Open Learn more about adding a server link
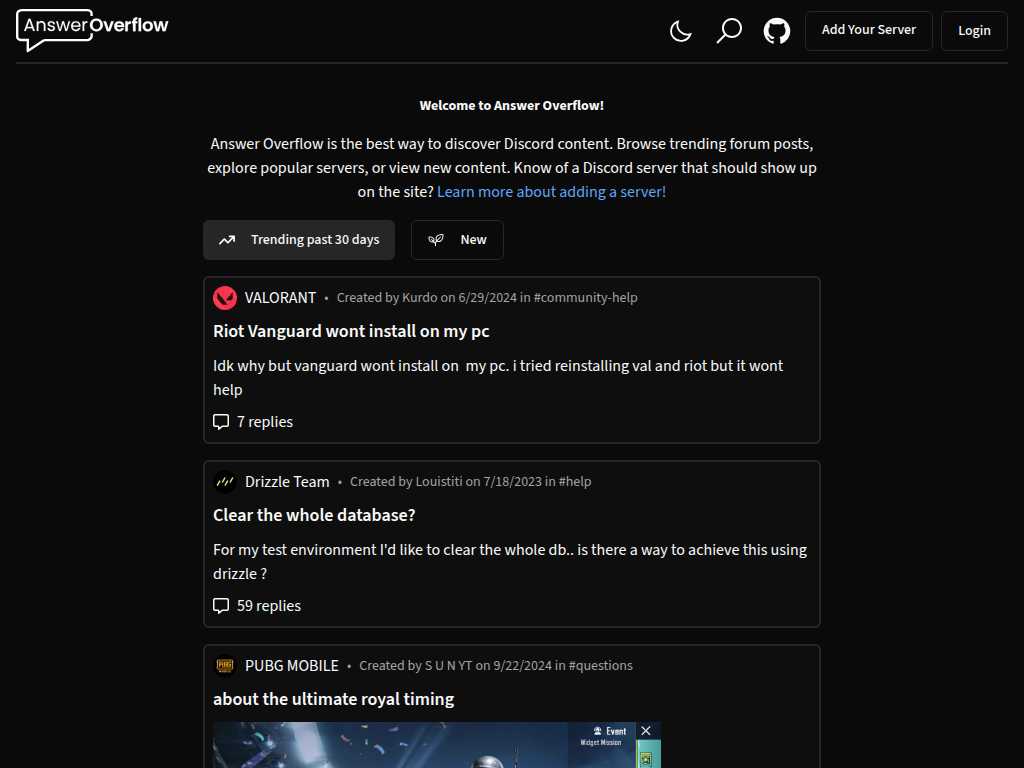This screenshot has width=1024, height=768. click(x=551, y=192)
